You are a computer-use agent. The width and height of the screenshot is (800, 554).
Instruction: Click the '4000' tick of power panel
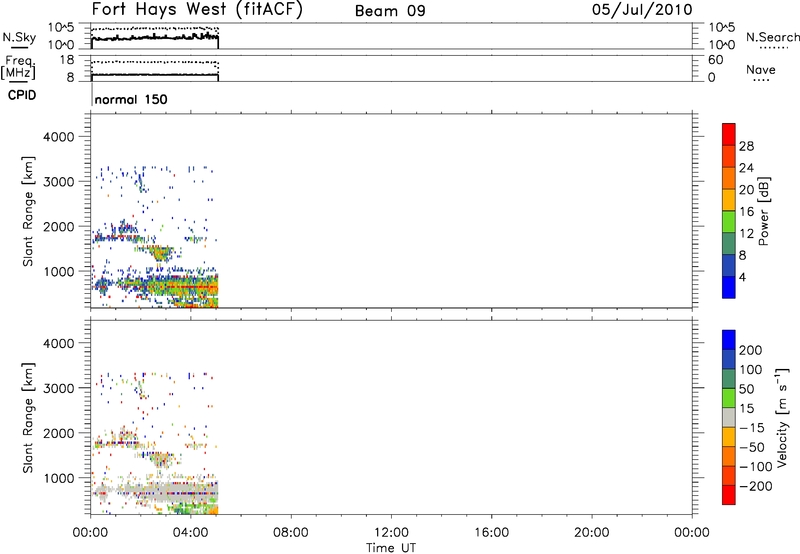tap(58, 137)
